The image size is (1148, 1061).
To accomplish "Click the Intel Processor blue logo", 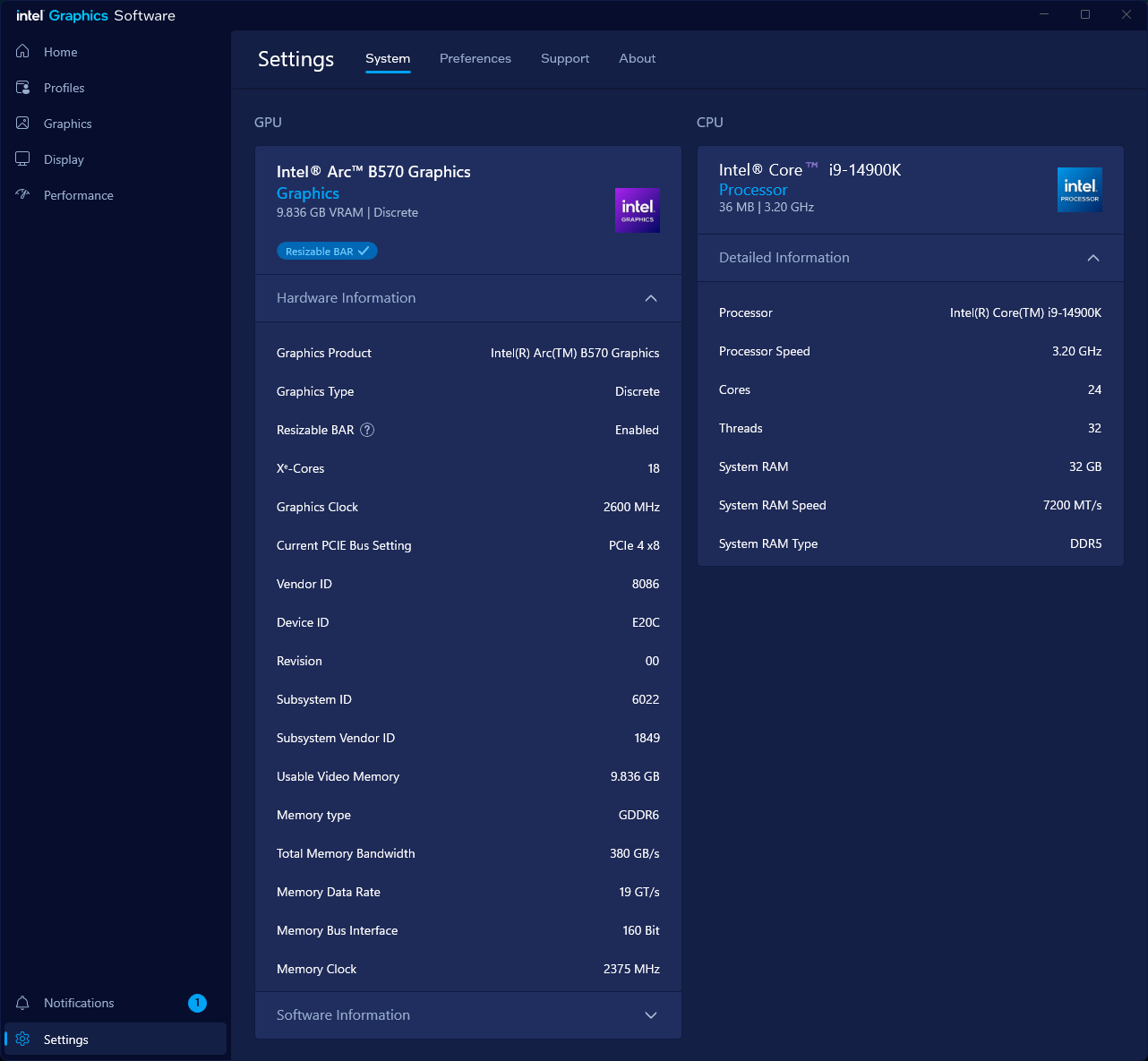I will (1080, 190).
